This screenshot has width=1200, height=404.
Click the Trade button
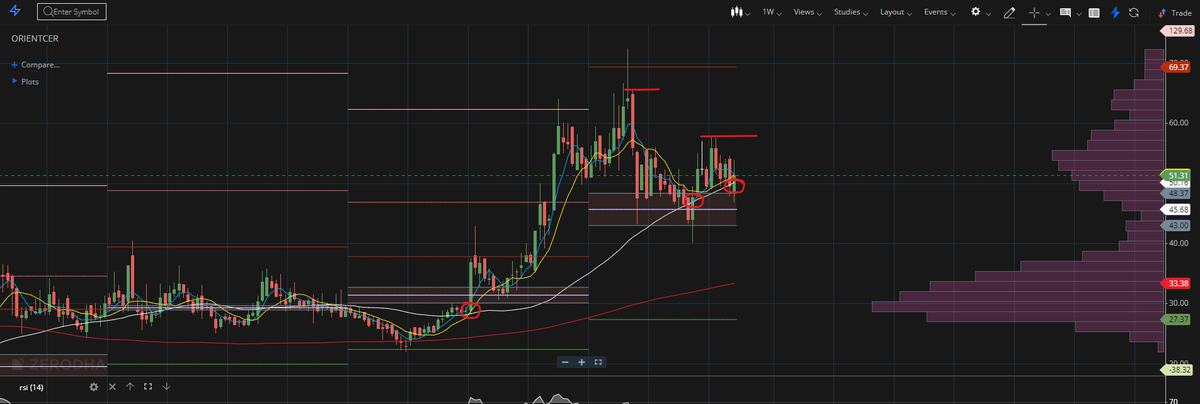point(1174,13)
